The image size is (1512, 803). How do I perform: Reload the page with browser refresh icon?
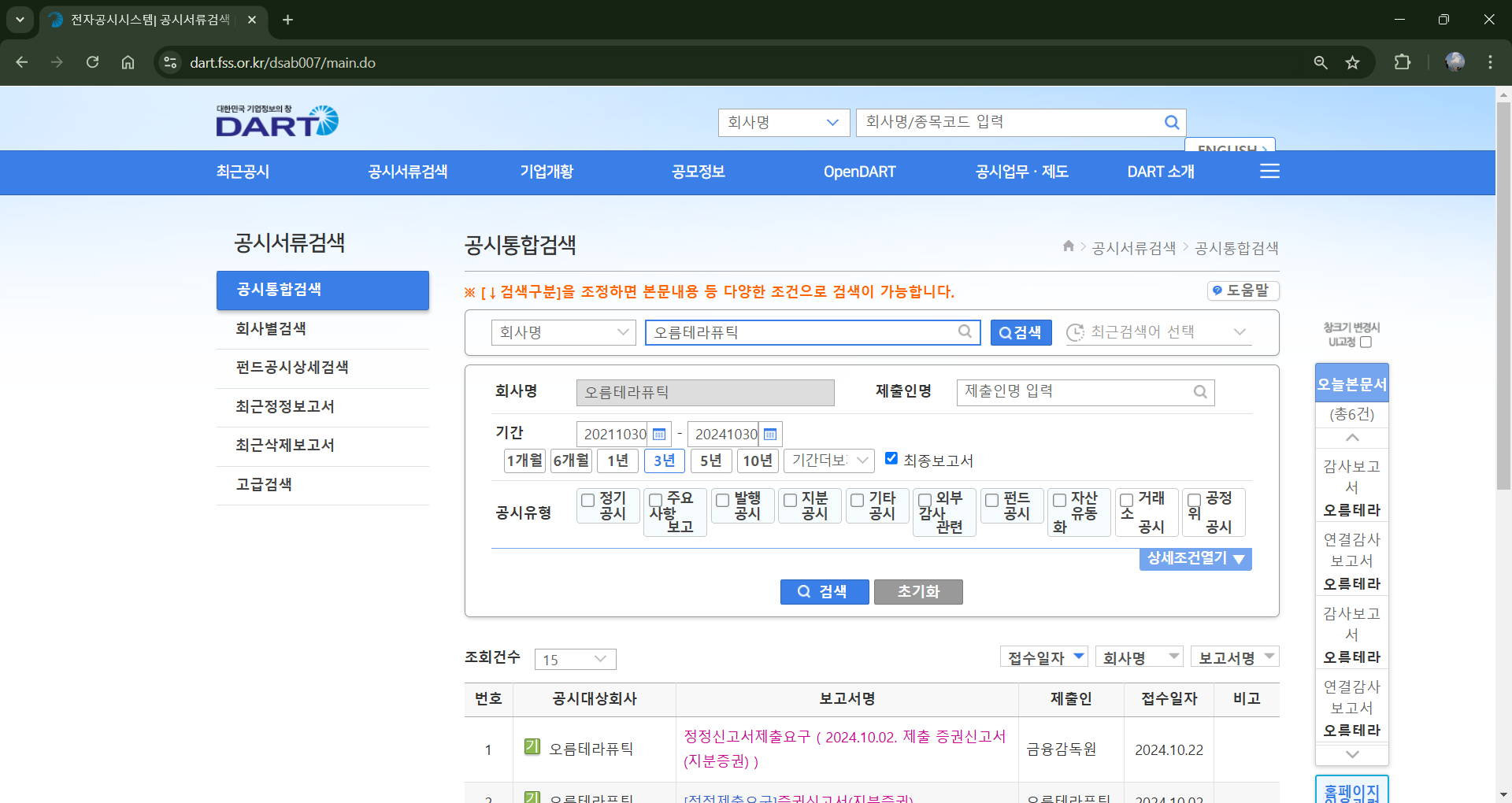92,62
